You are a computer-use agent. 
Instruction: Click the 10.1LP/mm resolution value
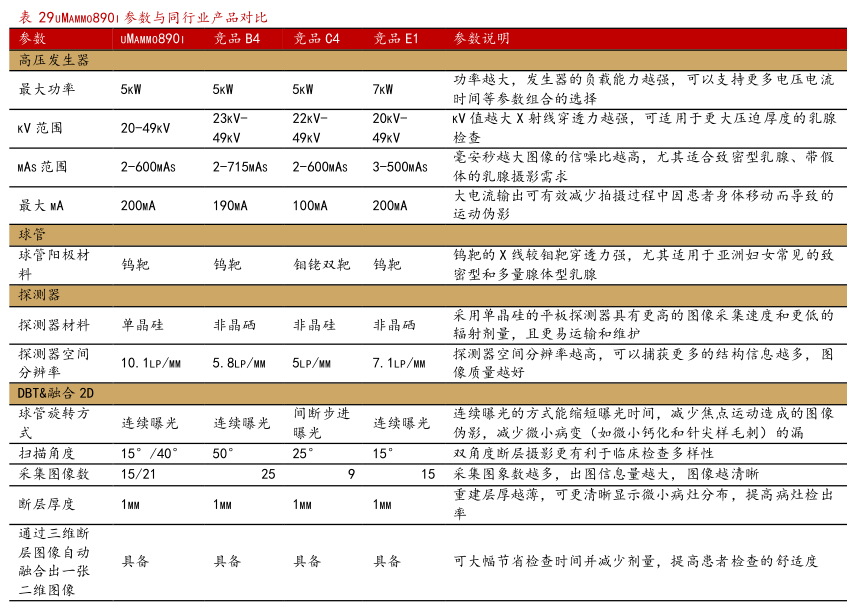coord(150,363)
